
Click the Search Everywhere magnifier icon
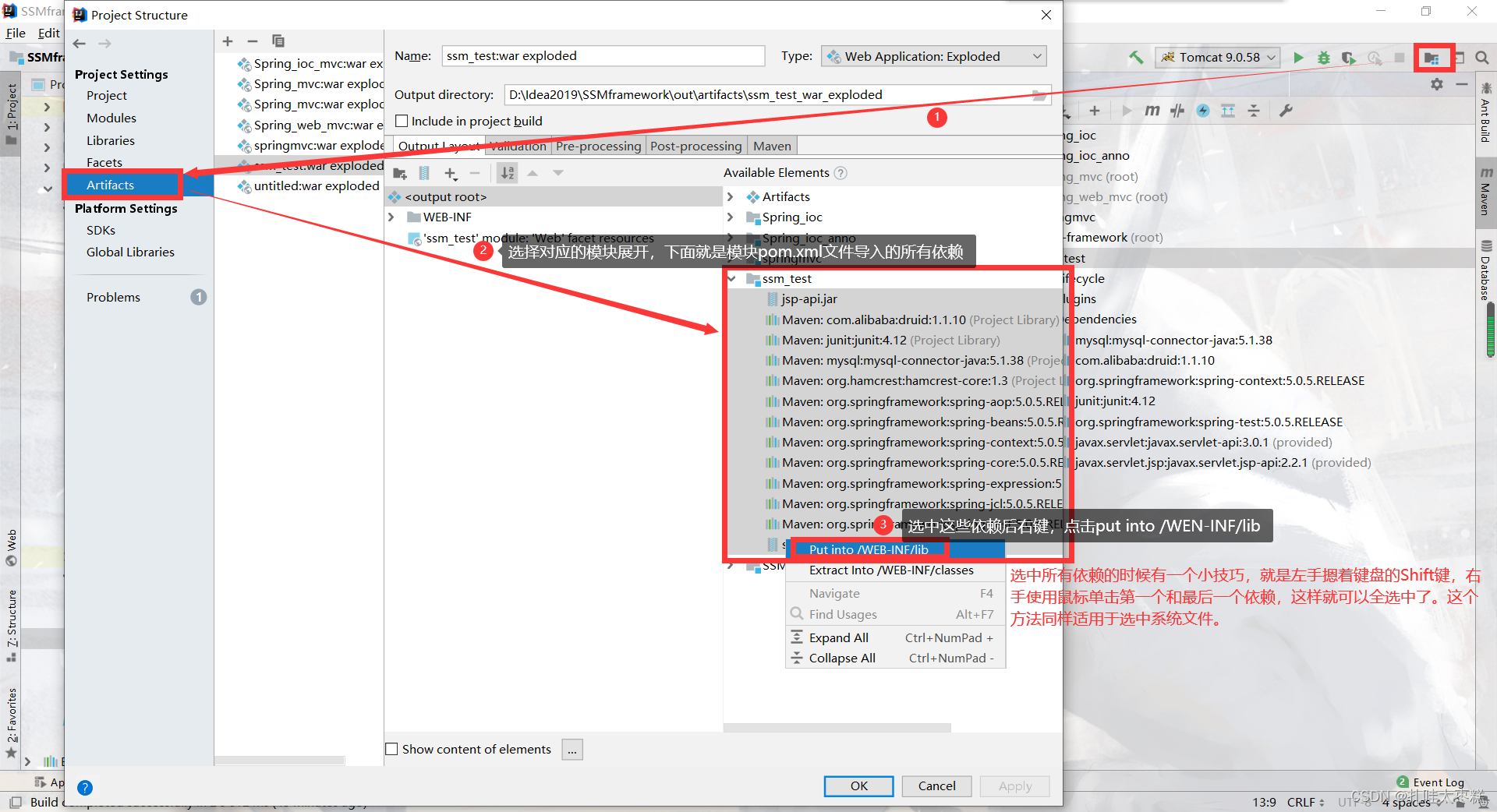click(1481, 57)
